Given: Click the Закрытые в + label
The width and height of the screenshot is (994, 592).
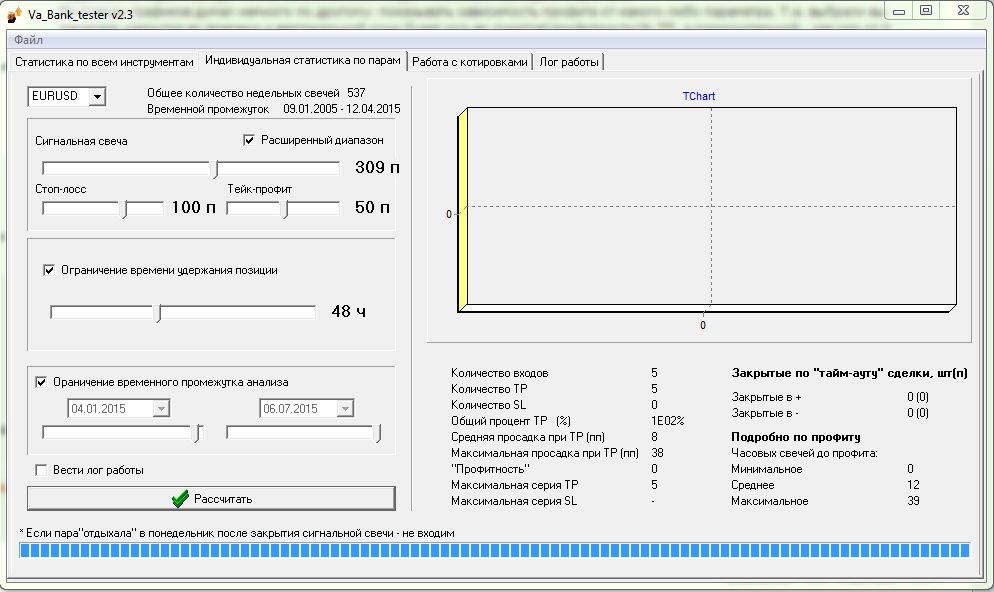Looking at the screenshot, I should coord(766,397).
